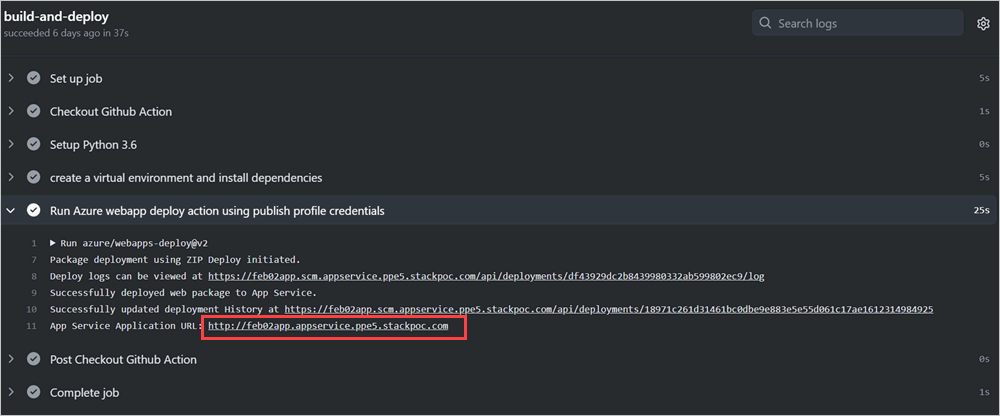Expand the Set up job step
This screenshot has width=1000, height=416.
tap(11, 78)
